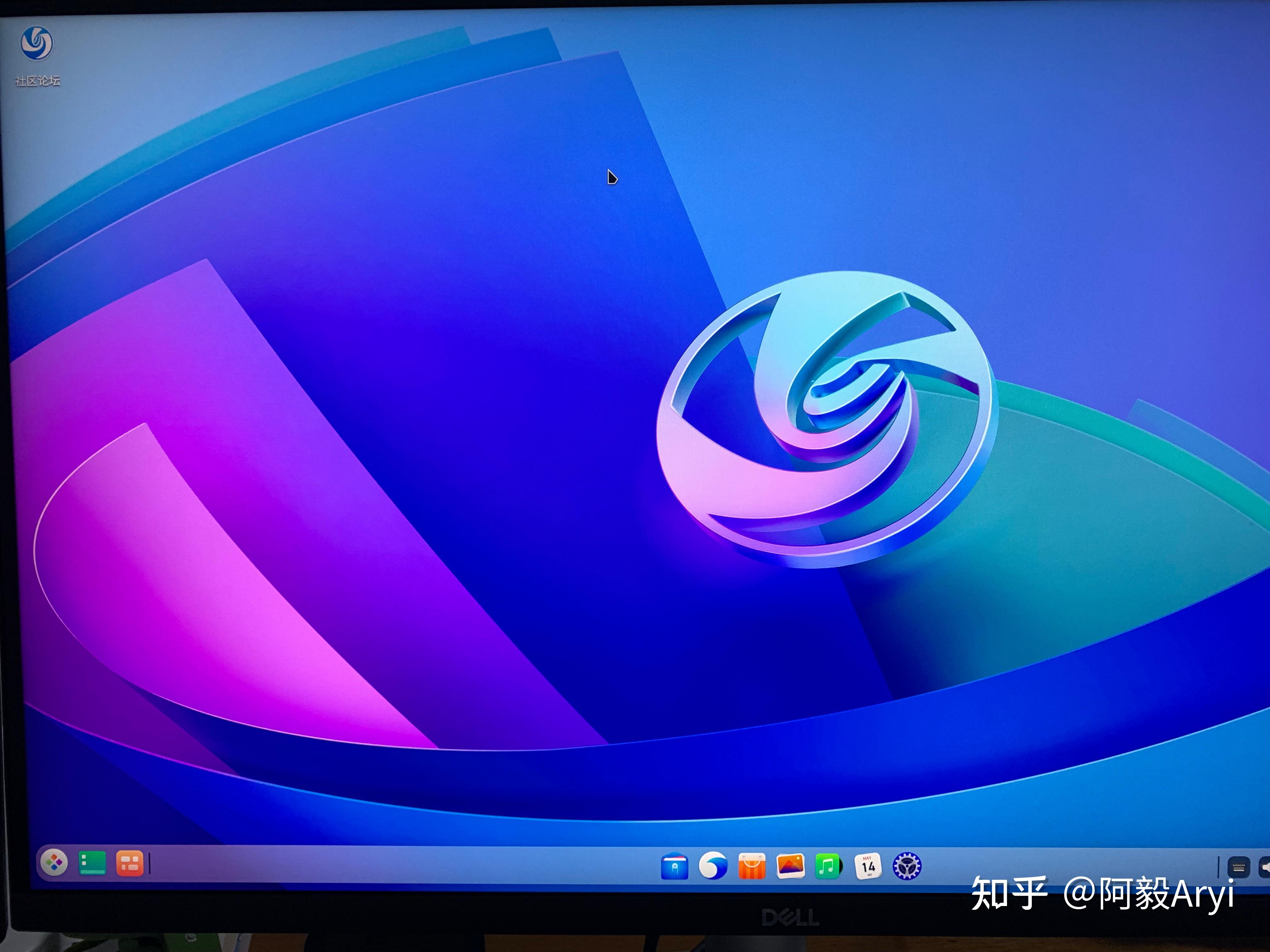This screenshot has height=952, width=1270.
Task: Launch the Music app from dock
Action: (828, 866)
